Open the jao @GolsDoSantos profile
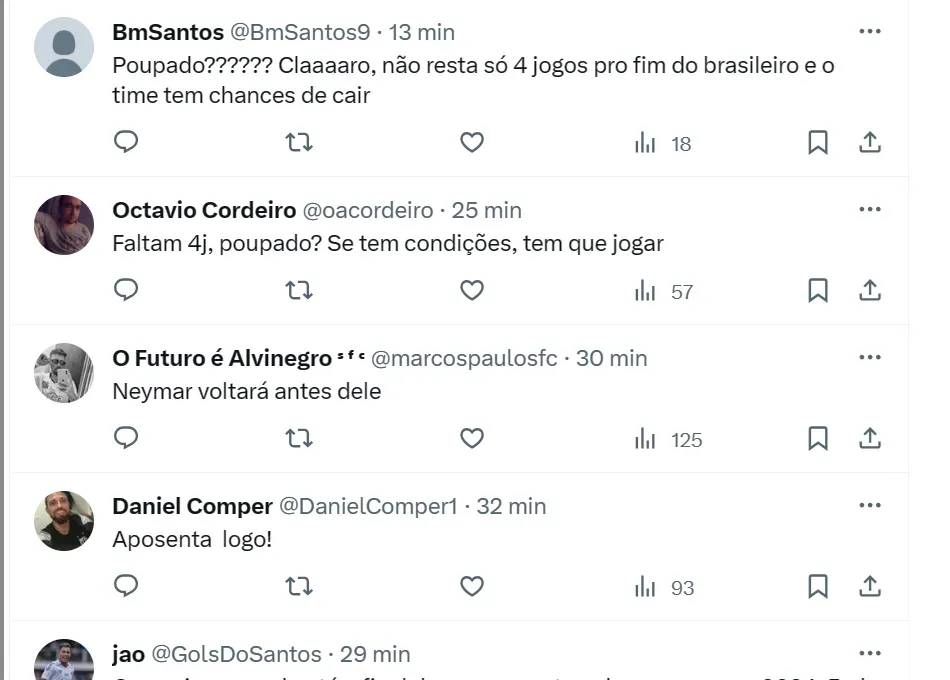This screenshot has height=680, width=950. point(128,654)
